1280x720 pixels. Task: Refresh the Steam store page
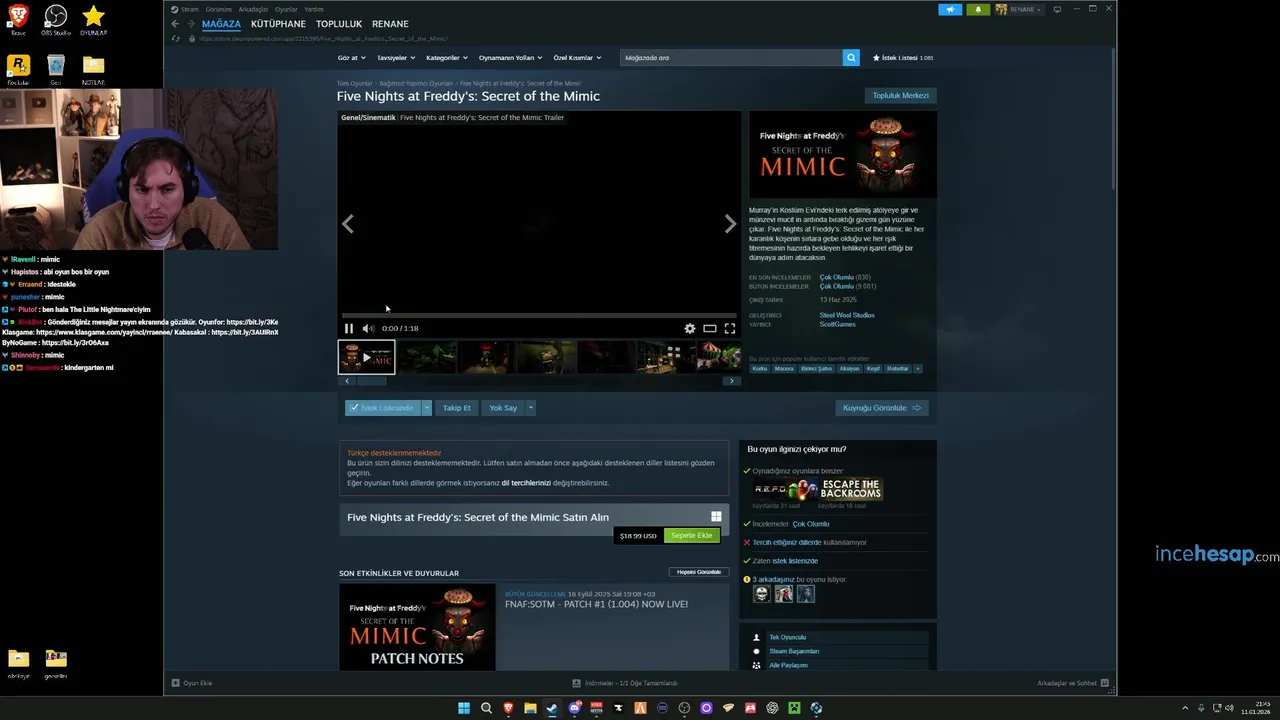pos(177,38)
